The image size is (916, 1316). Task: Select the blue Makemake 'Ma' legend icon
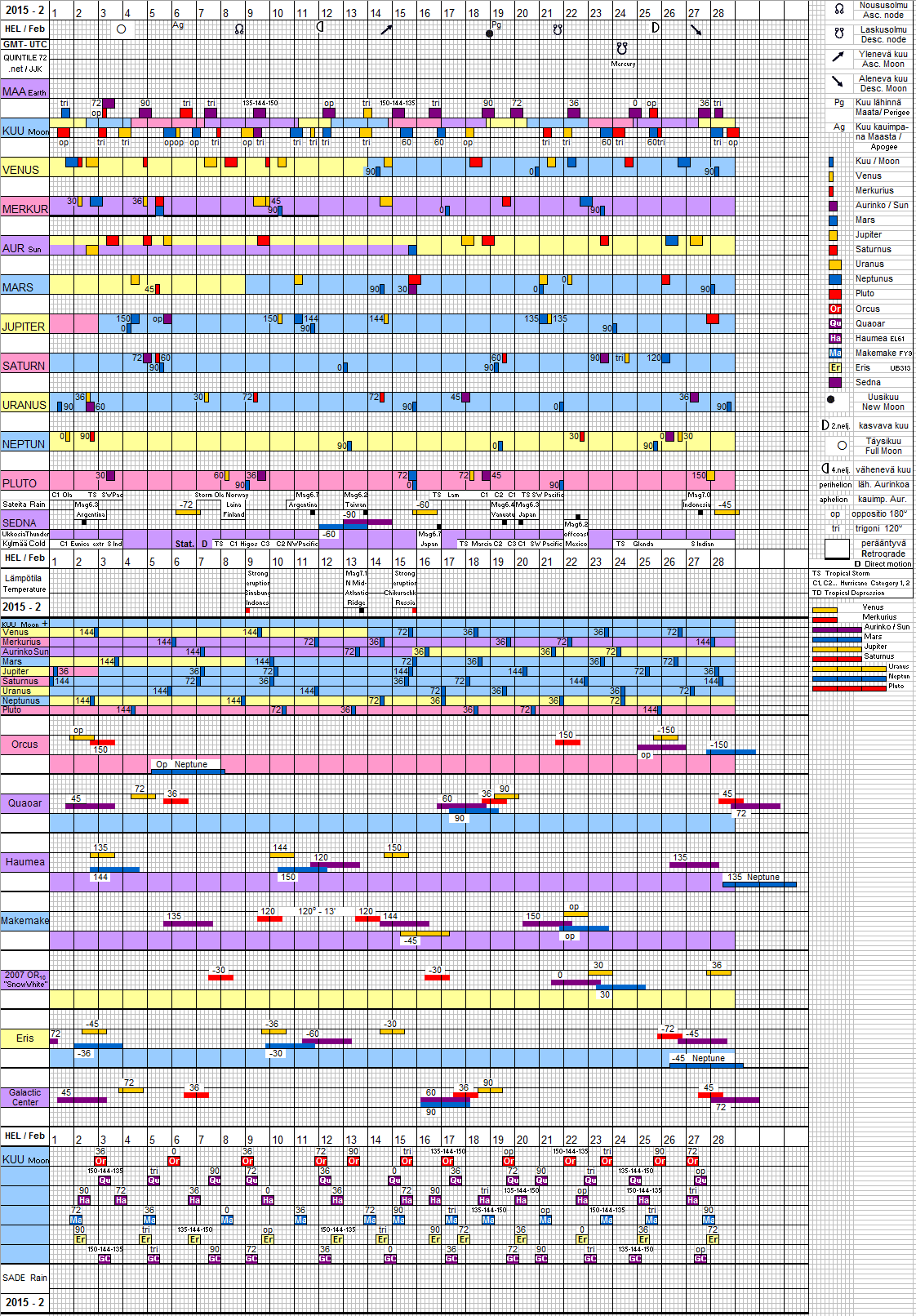click(x=835, y=353)
